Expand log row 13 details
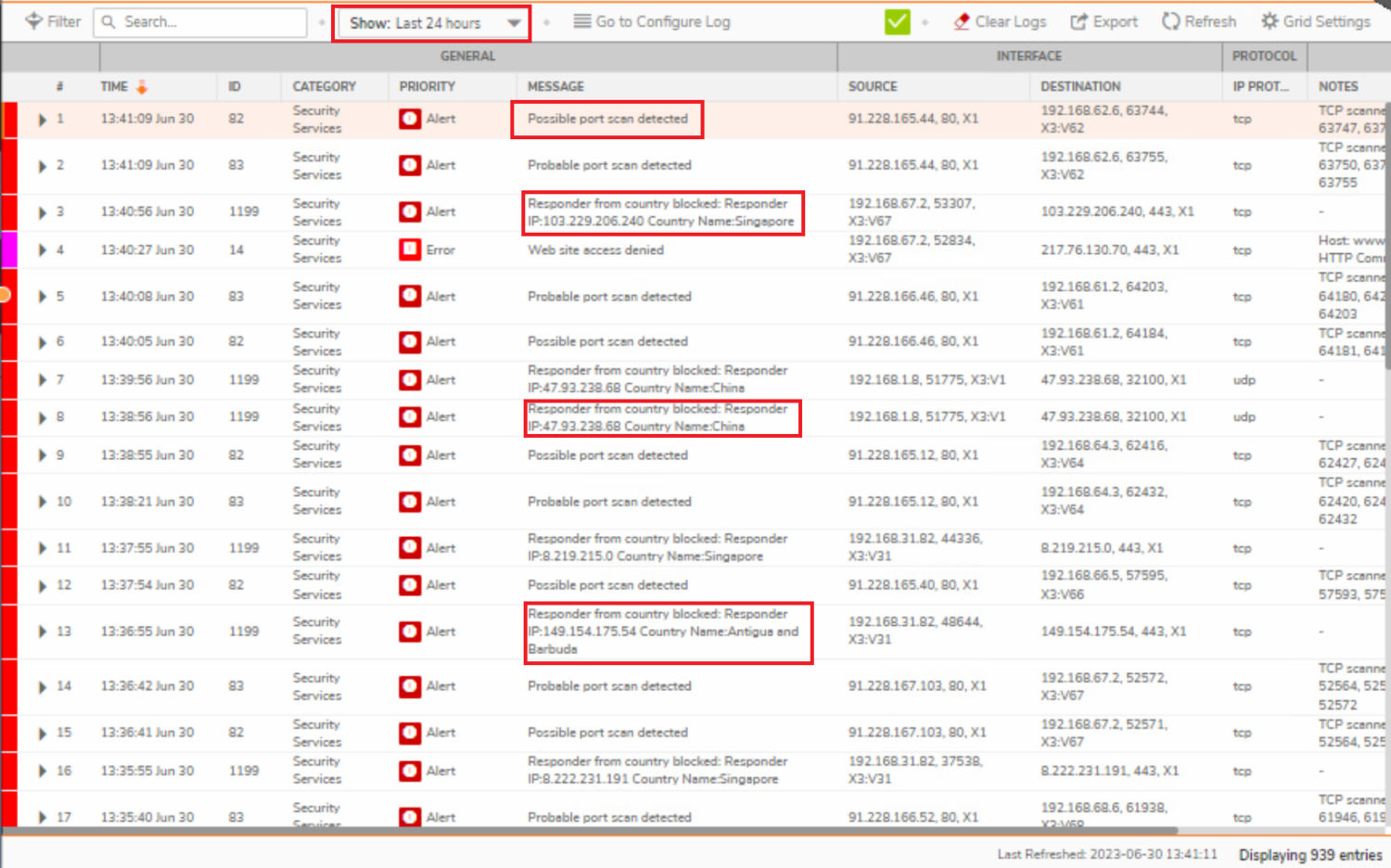 coord(42,632)
